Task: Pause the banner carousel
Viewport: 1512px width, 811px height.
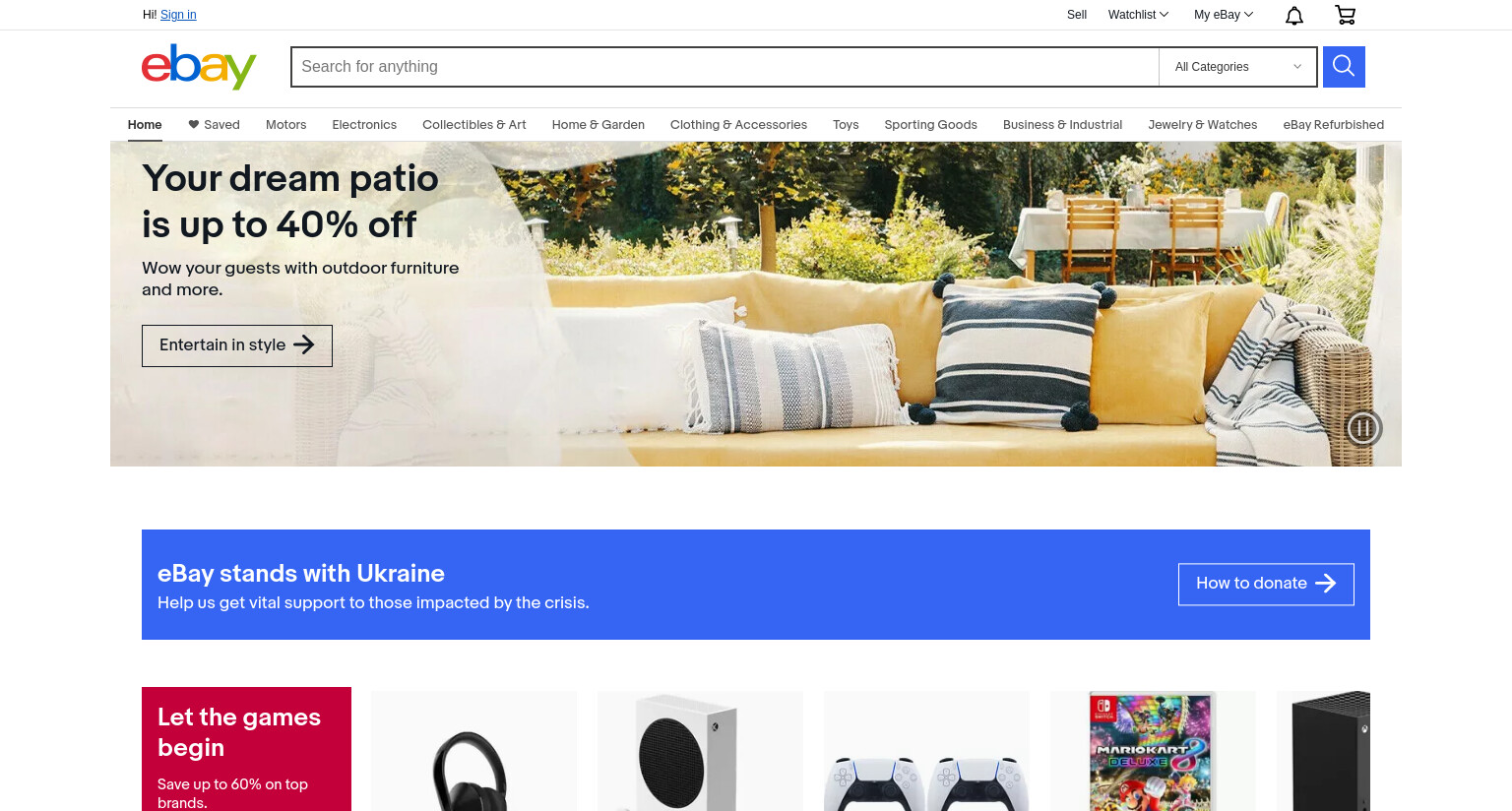Action: point(1363,428)
